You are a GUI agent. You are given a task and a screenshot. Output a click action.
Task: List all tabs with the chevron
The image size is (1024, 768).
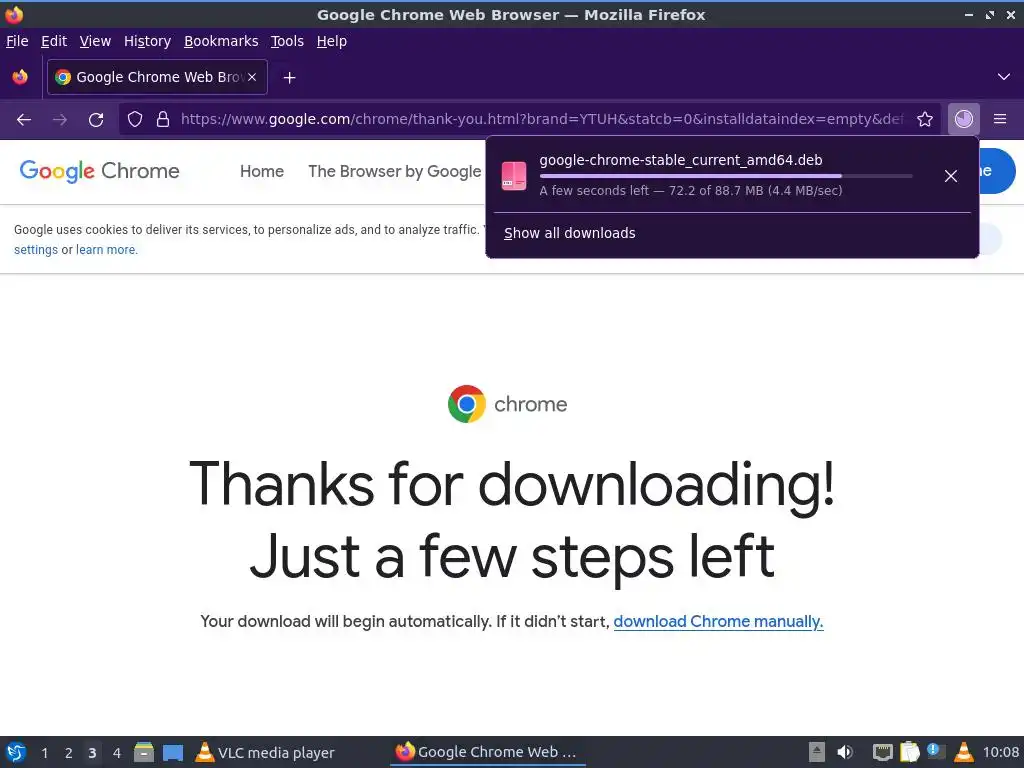point(1004,77)
